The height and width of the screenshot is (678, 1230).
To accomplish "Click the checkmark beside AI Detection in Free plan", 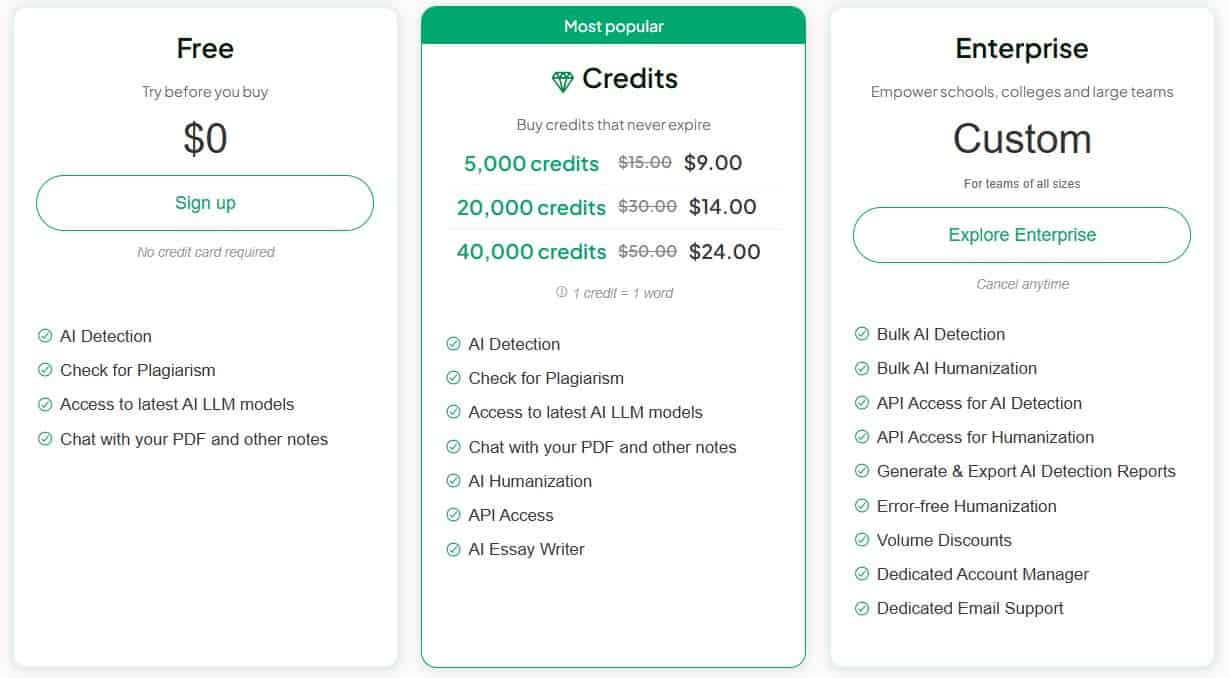I will coord(46,336).
